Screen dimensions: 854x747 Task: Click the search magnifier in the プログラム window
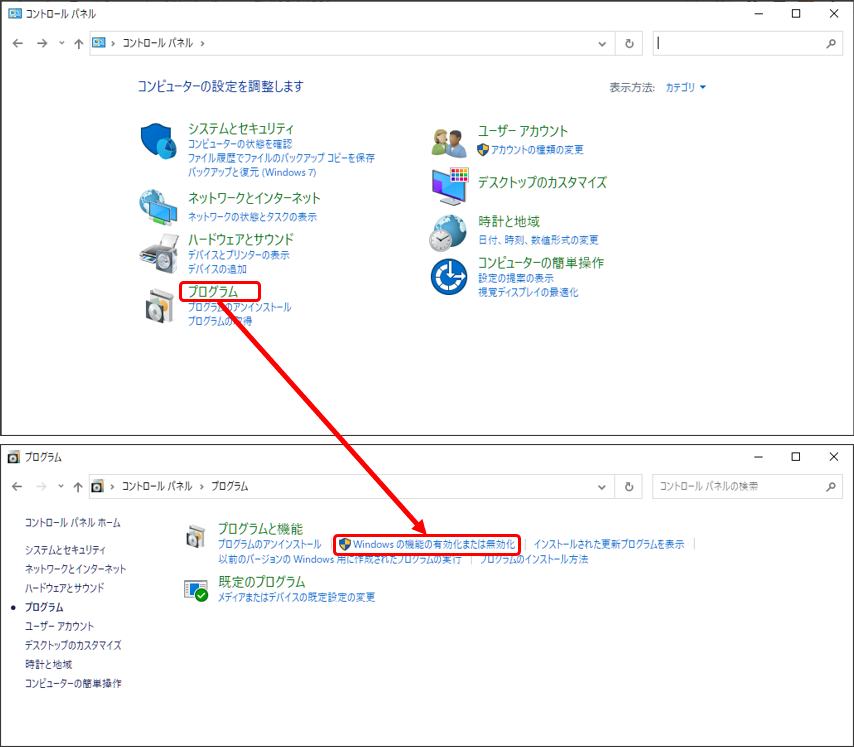[831, 486]
